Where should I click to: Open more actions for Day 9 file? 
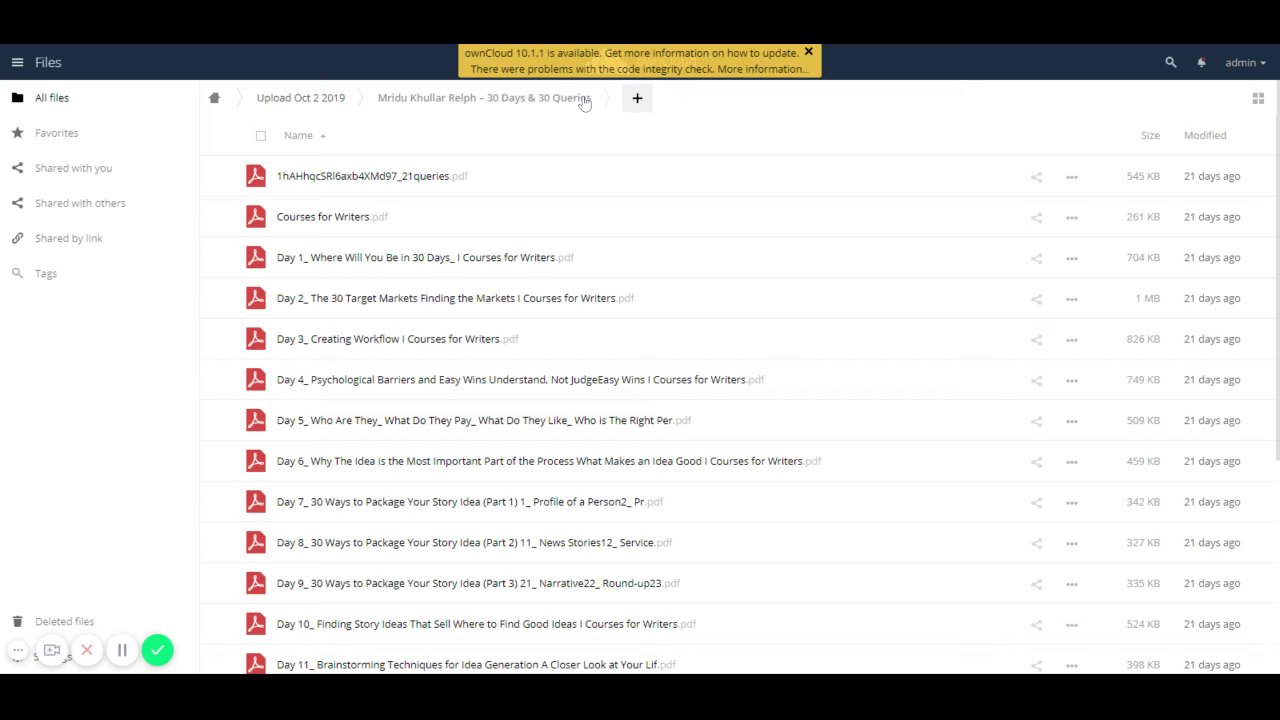coord(1072,584)
